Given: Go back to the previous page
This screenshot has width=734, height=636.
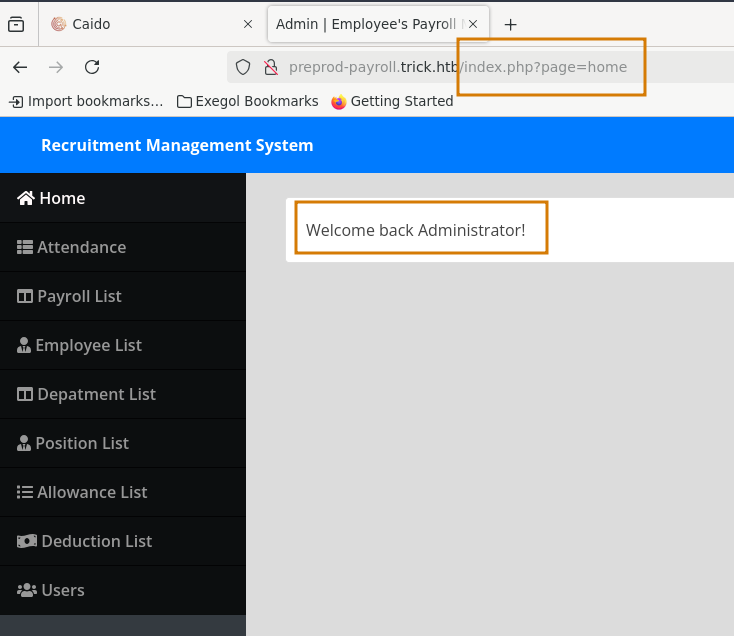Looking at the screenshot, I should pos(20,67).
